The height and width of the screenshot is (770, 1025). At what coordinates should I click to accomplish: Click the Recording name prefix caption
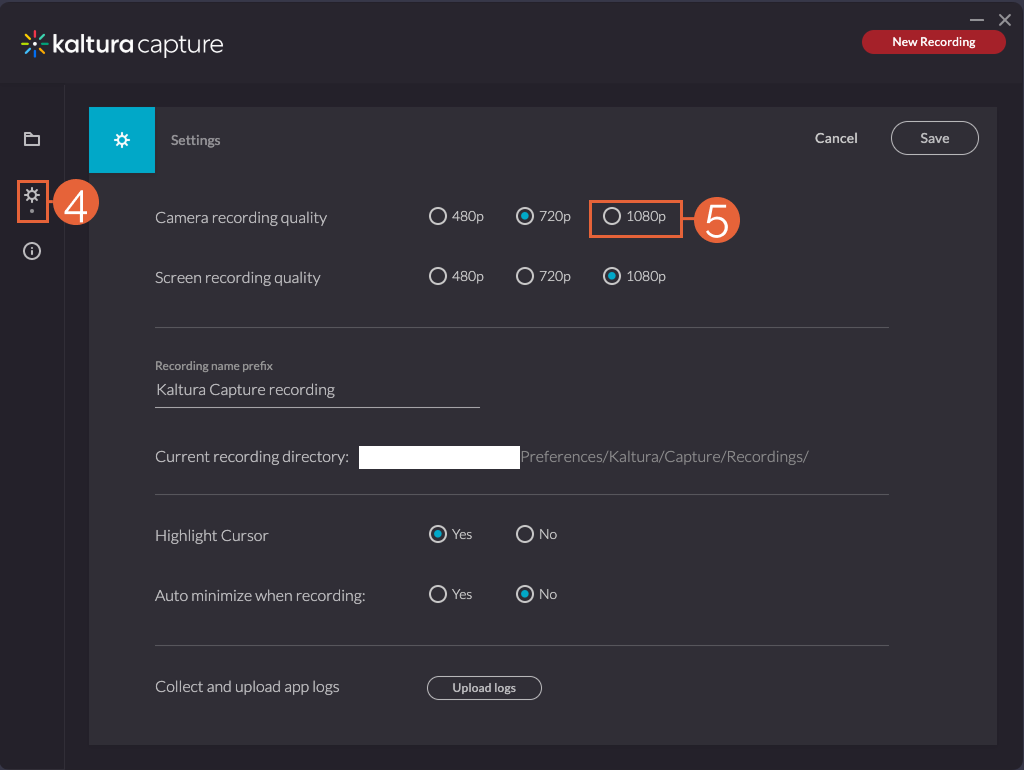(x=214, y=366)
